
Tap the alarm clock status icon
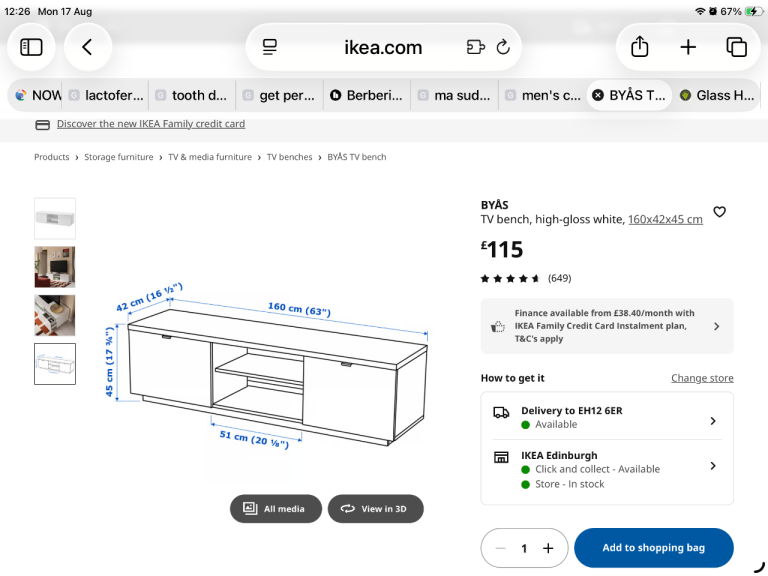713,11
